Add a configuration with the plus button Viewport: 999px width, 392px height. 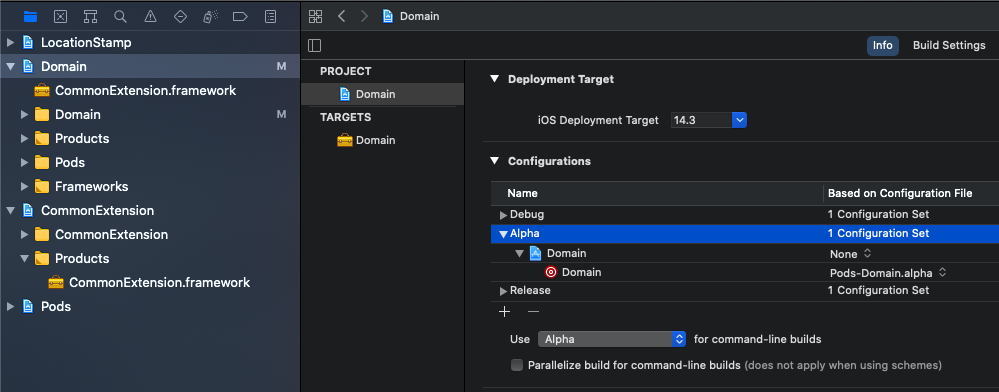(505, 311)
